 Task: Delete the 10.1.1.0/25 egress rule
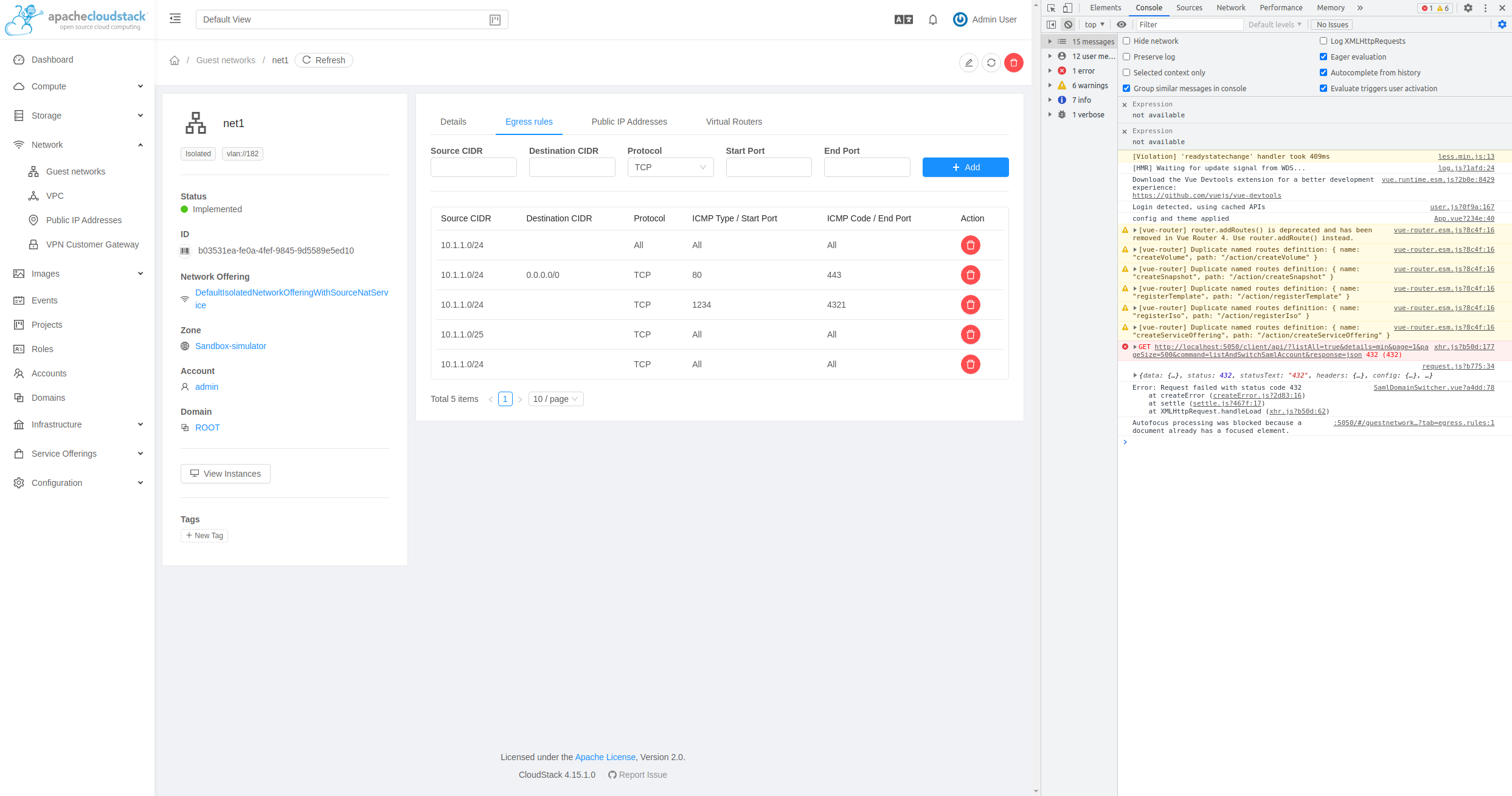click(970, 334)
